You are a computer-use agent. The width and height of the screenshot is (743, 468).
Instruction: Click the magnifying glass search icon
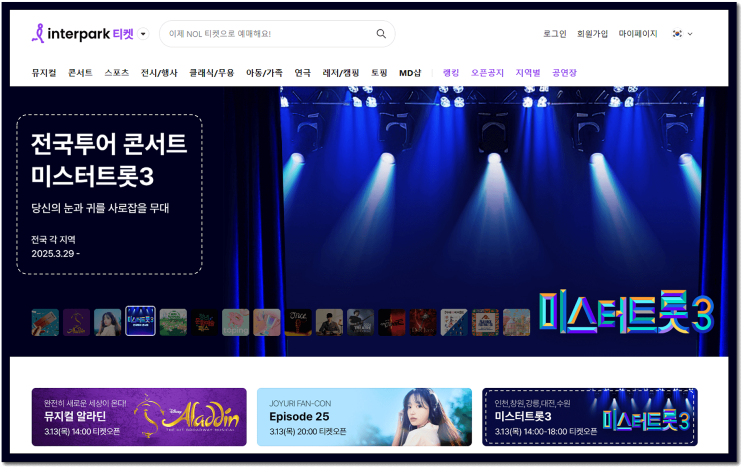[381, 34]
